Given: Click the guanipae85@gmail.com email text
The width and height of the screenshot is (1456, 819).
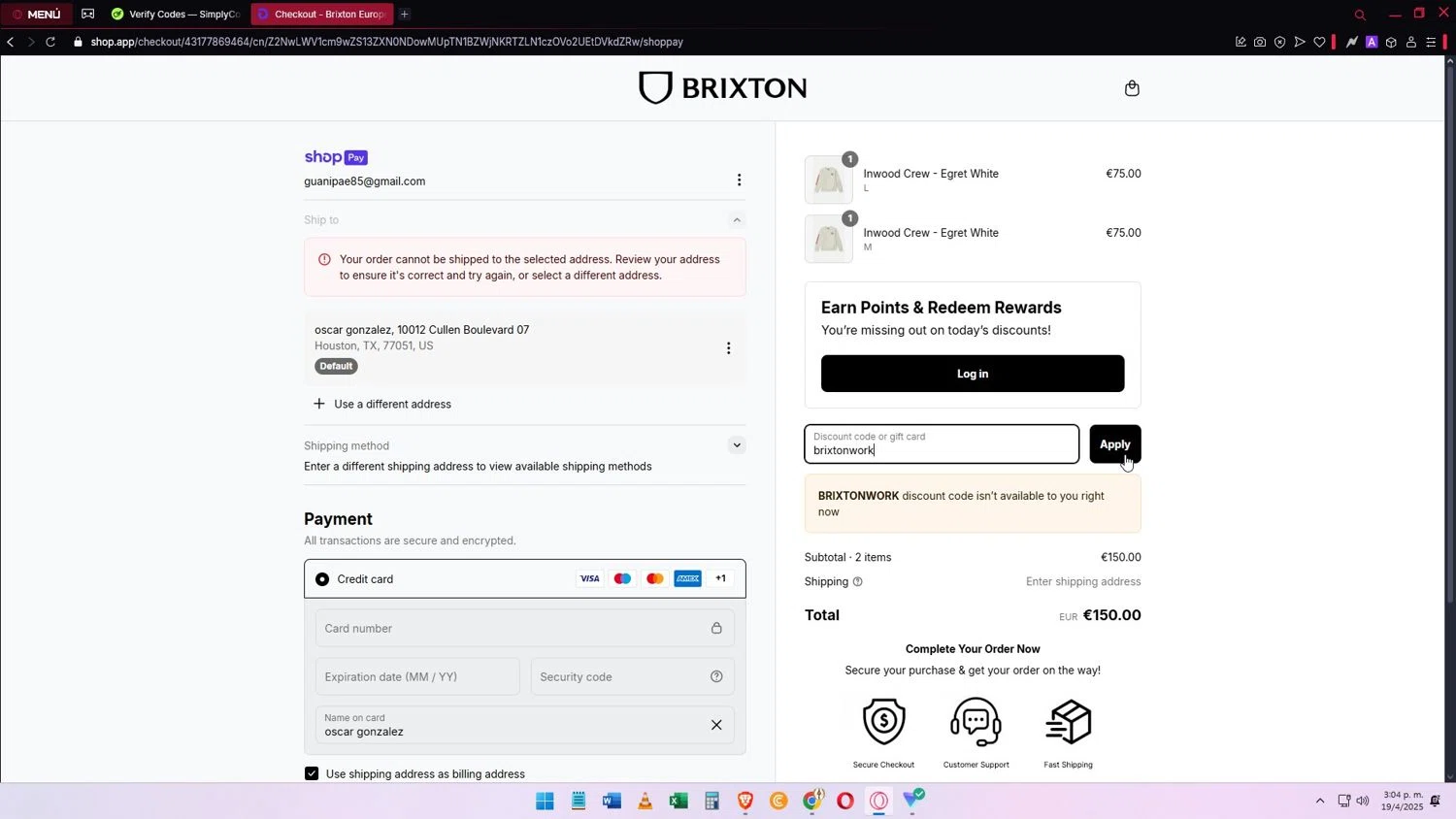Looking at the screenshot, I should [x=365, y=181].
